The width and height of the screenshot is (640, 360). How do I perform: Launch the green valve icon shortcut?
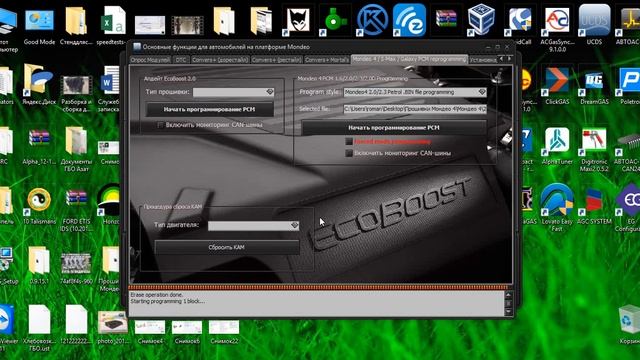pyautogui.click(x=335, y=20)
